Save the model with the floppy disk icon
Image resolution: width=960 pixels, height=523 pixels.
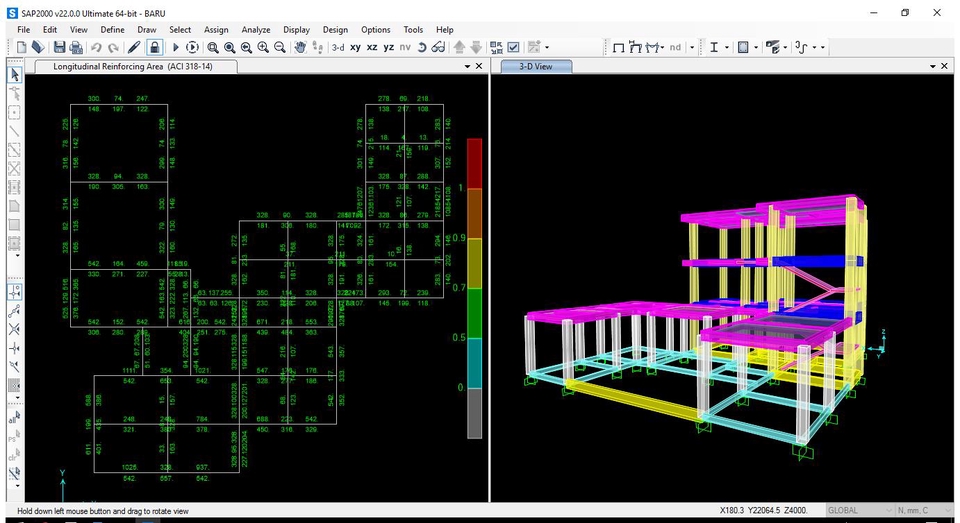[x=59, y=47]
